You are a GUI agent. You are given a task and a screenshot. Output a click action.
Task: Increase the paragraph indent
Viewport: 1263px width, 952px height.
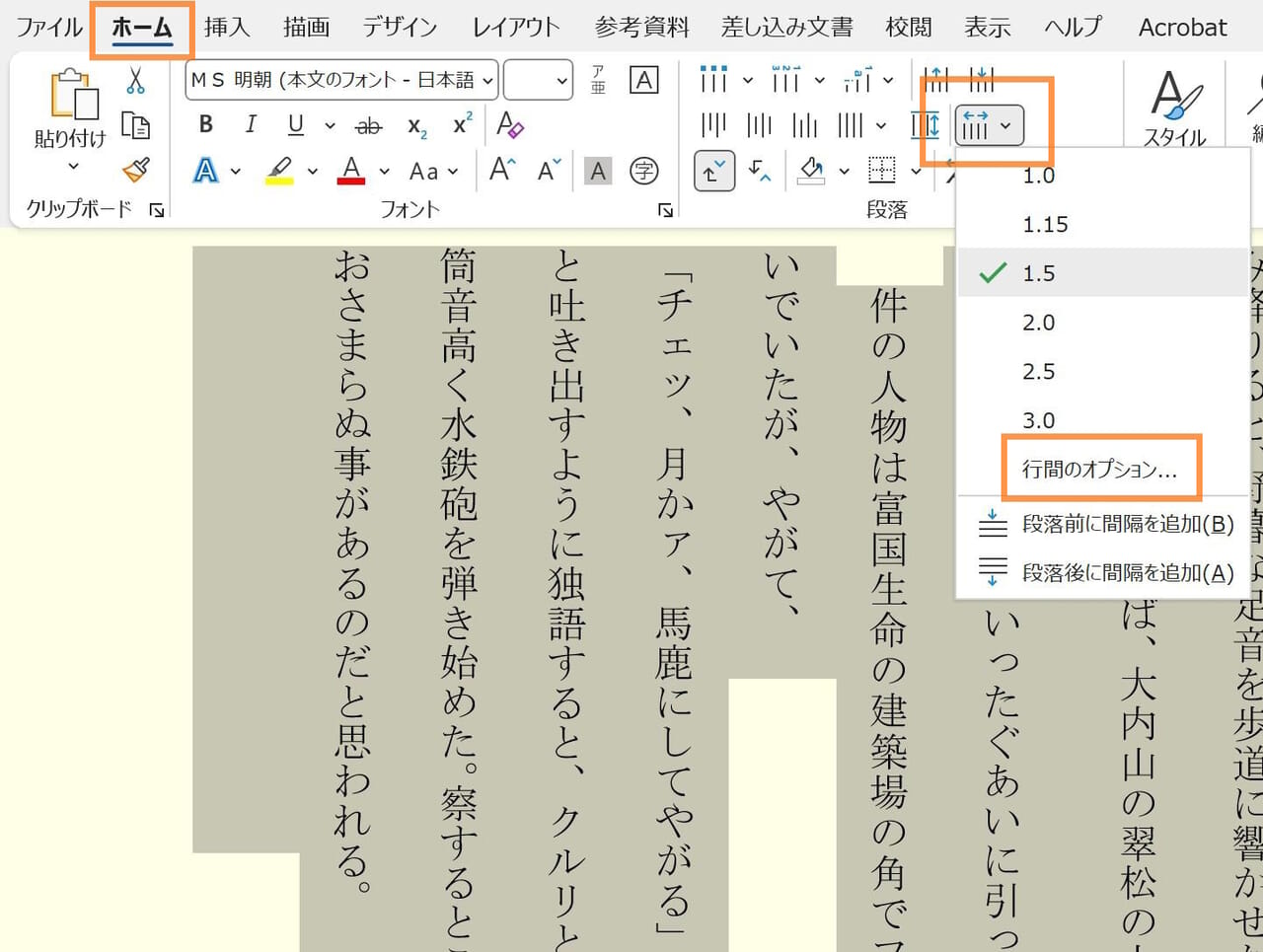982,79
